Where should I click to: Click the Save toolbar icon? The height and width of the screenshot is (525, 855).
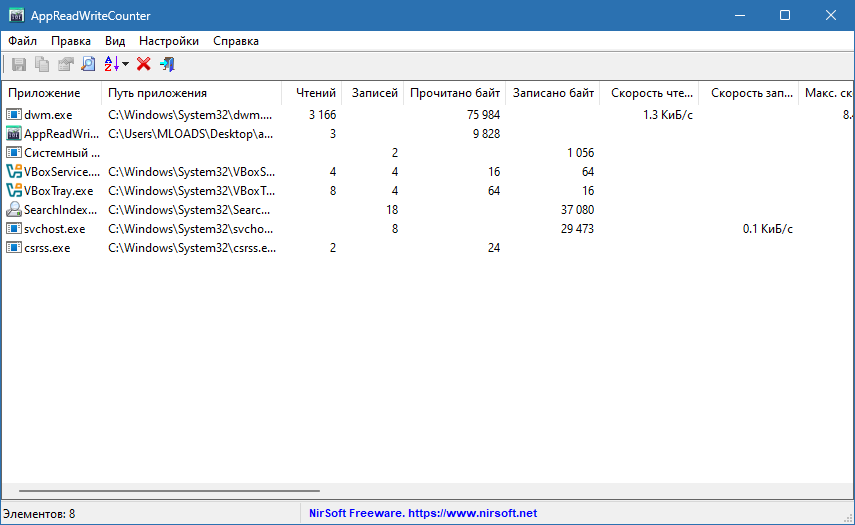[x=18, y=64]
